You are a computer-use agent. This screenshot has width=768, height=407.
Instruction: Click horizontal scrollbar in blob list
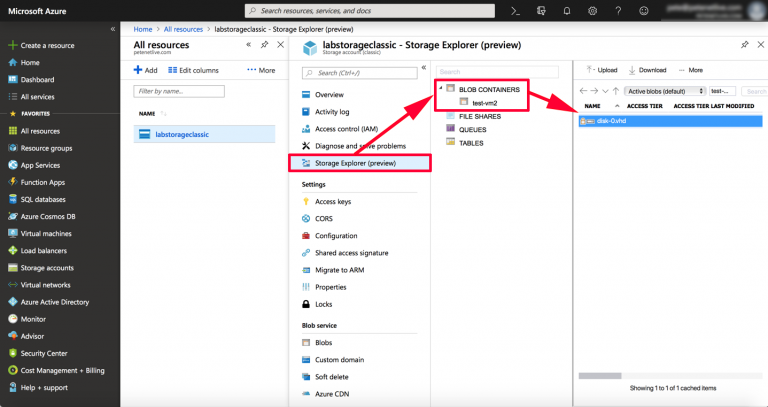(600, 376)
